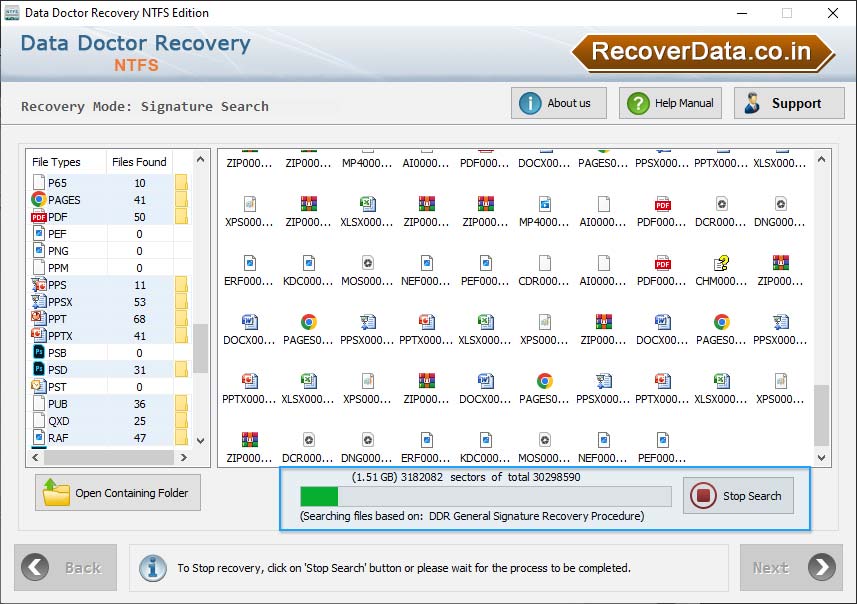Click the red PDF icon in File Types list
Image resolution: width=857 pixels, height=604 pixels.
tap(39, 217)
